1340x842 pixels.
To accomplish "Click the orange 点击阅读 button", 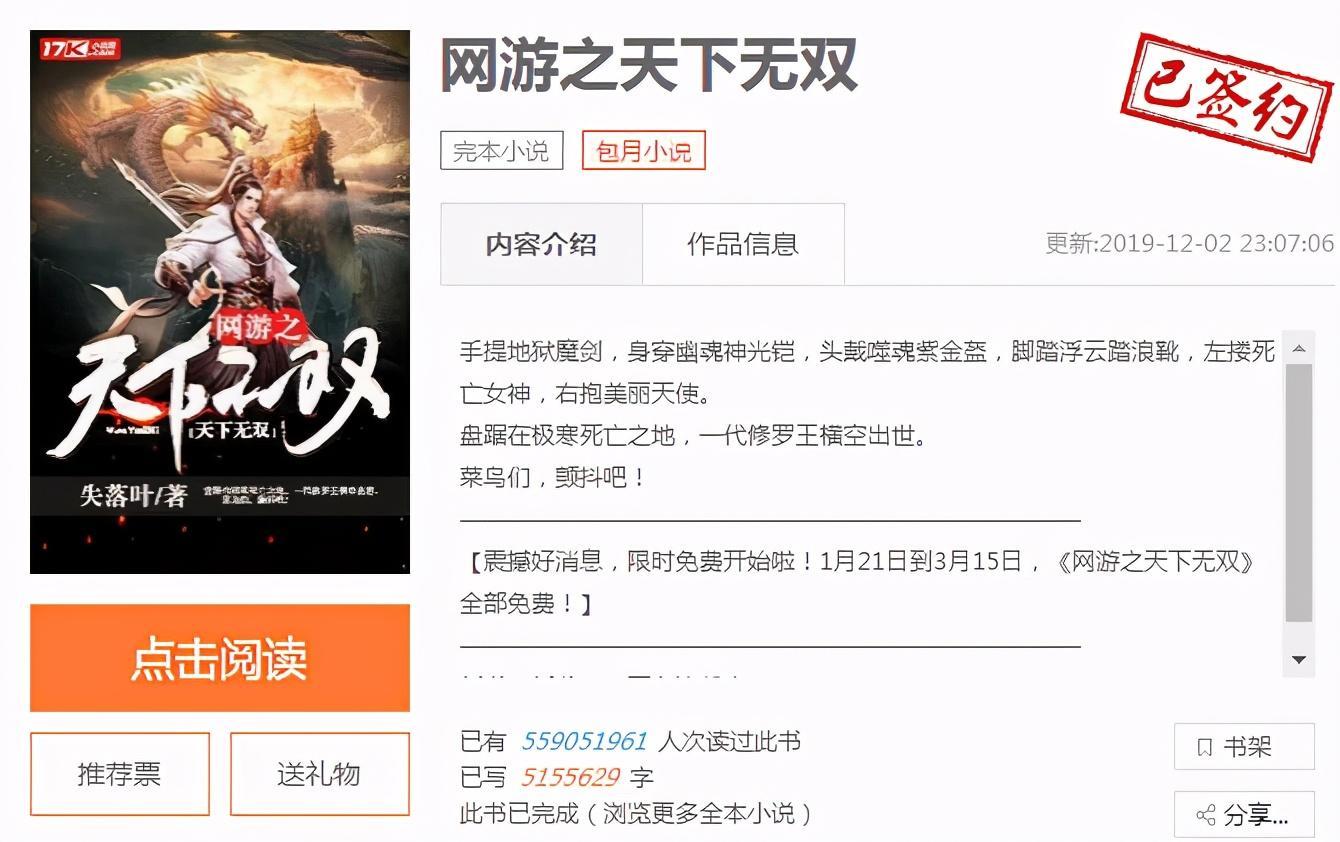I will click(220, 658).
